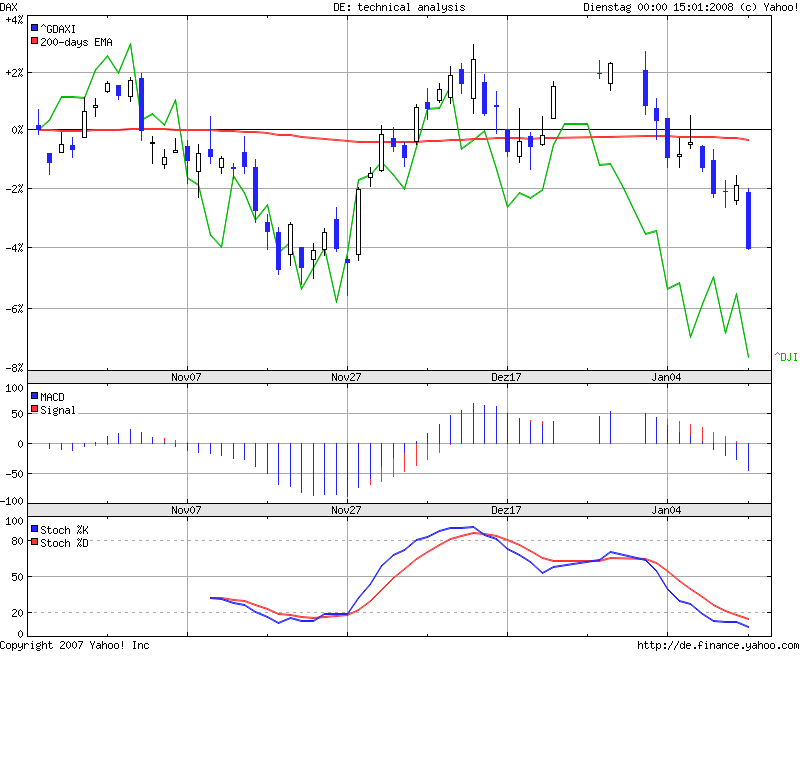Click Dez17 label on price chart axis
The height and width of the screenshot is (784, 800).
(506, 377)
